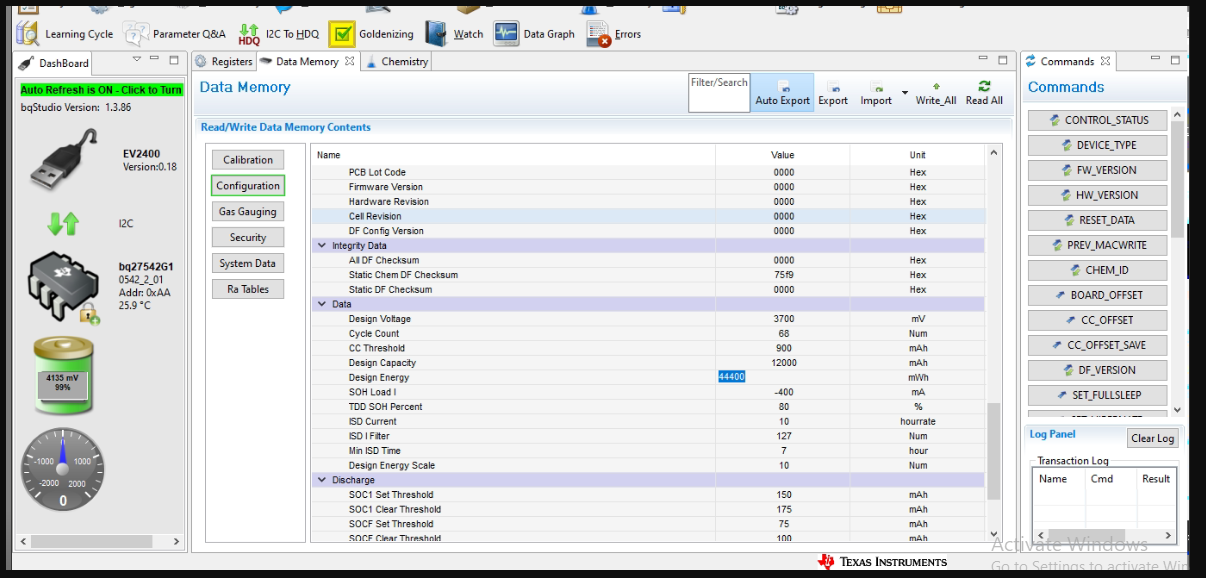
Task: Open the Data Graph tool
Action: 534,34
